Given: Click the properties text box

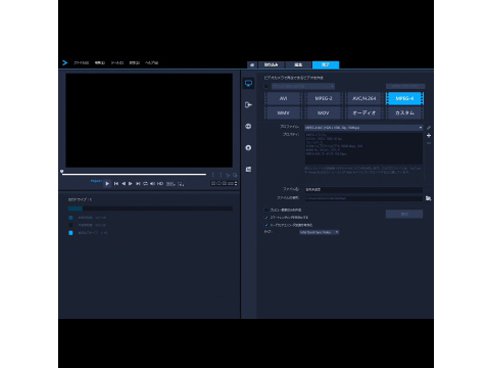Looking at the screenshot, I should coord(364,148).
